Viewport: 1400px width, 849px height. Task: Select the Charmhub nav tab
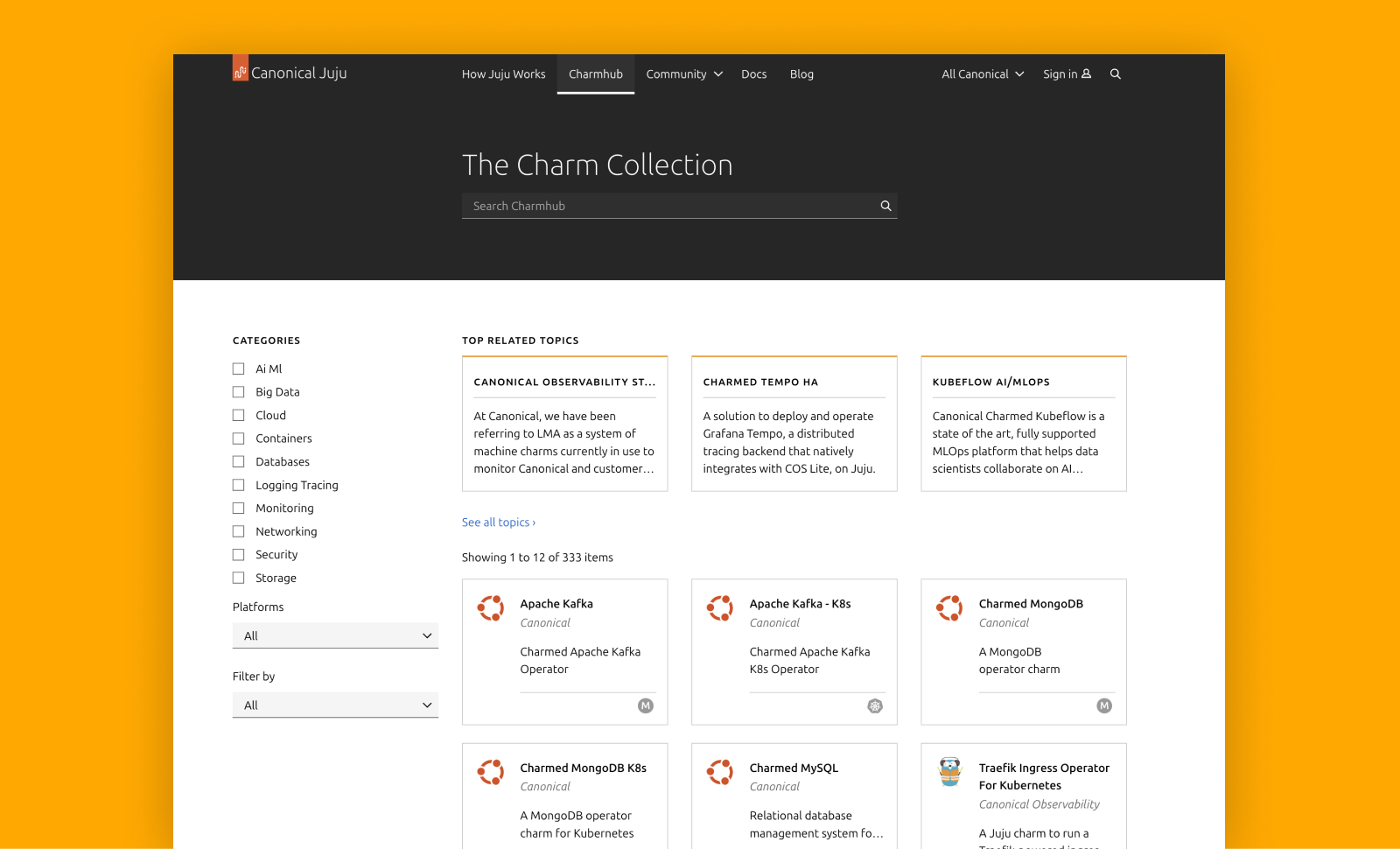596,74
